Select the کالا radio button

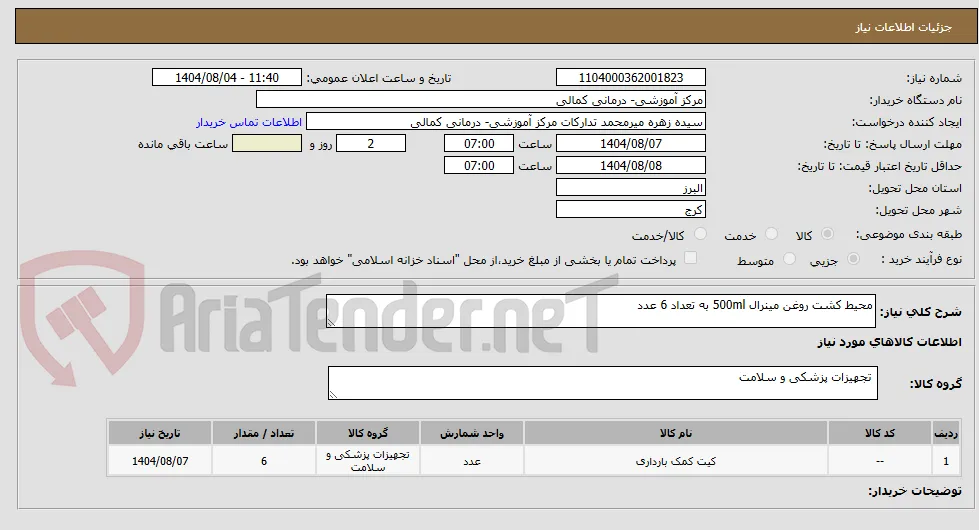pos(827,234)
